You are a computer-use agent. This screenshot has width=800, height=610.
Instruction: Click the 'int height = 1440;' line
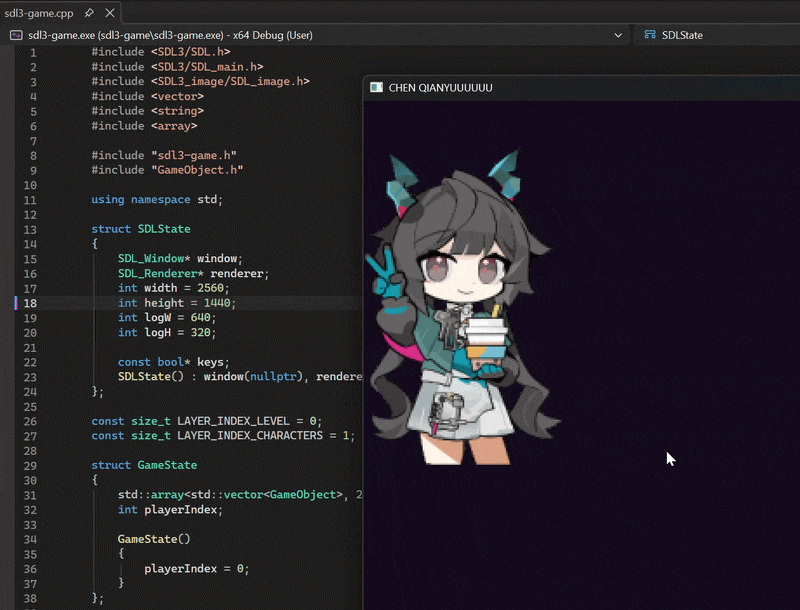pos(177,303)
